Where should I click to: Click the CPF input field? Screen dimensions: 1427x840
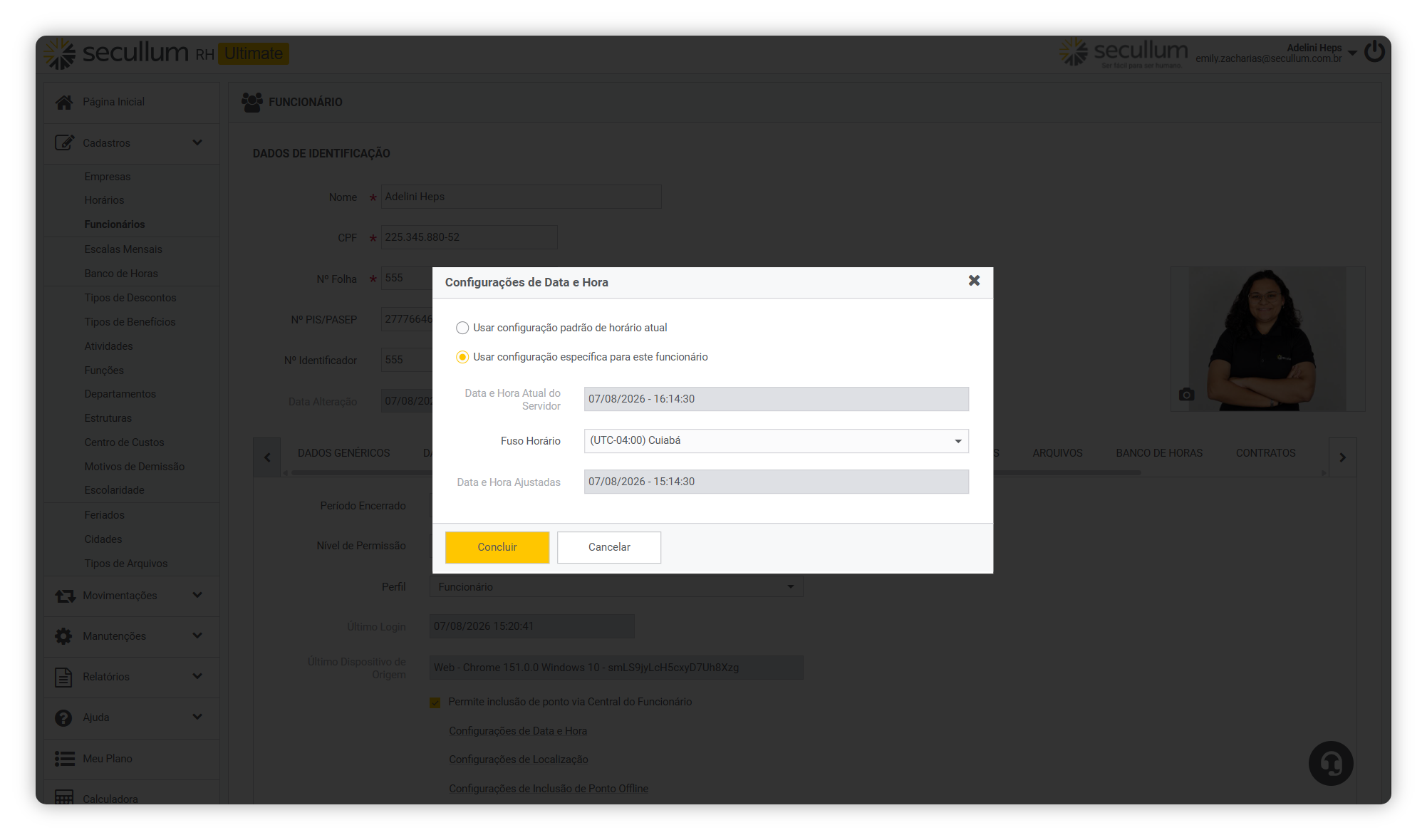(x=469, y=237)
